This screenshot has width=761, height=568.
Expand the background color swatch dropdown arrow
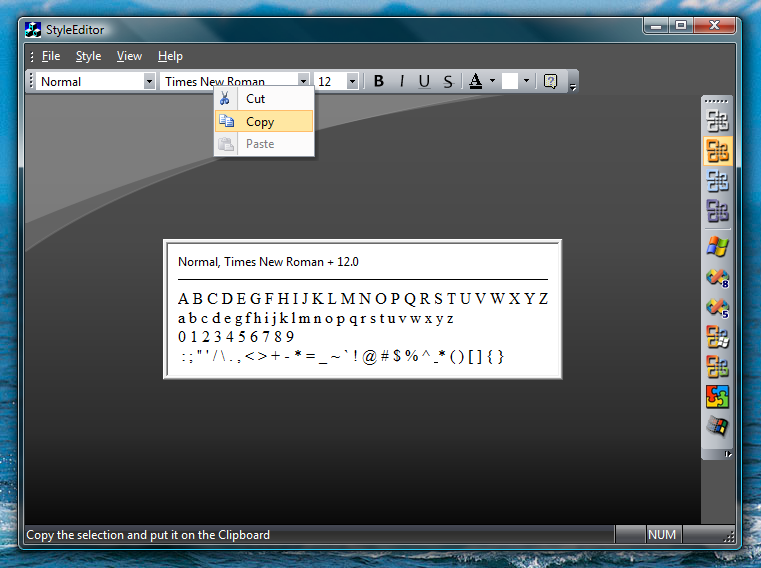point(526,81)
